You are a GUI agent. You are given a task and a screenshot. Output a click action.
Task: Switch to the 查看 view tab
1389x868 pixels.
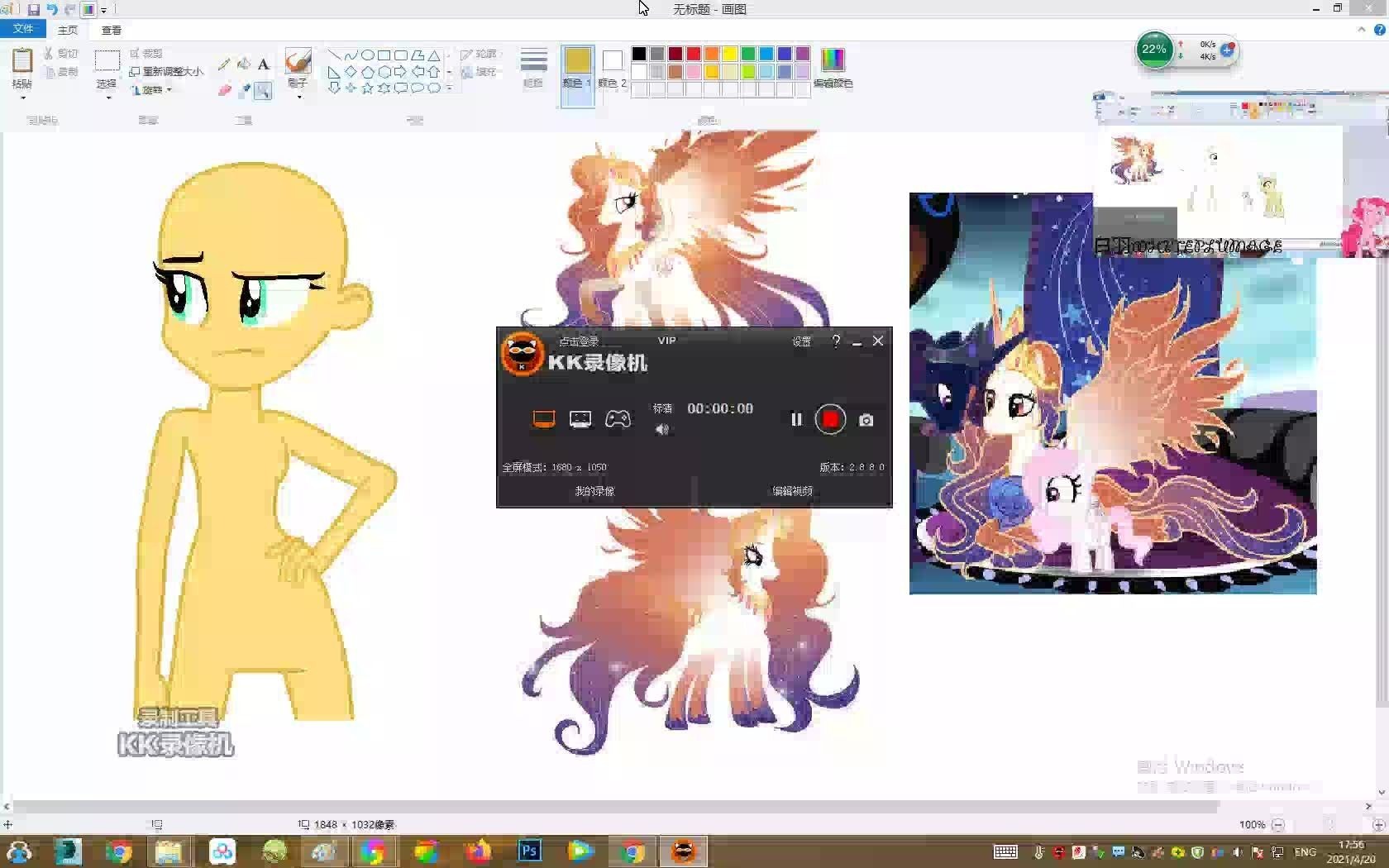pos(112,30)
